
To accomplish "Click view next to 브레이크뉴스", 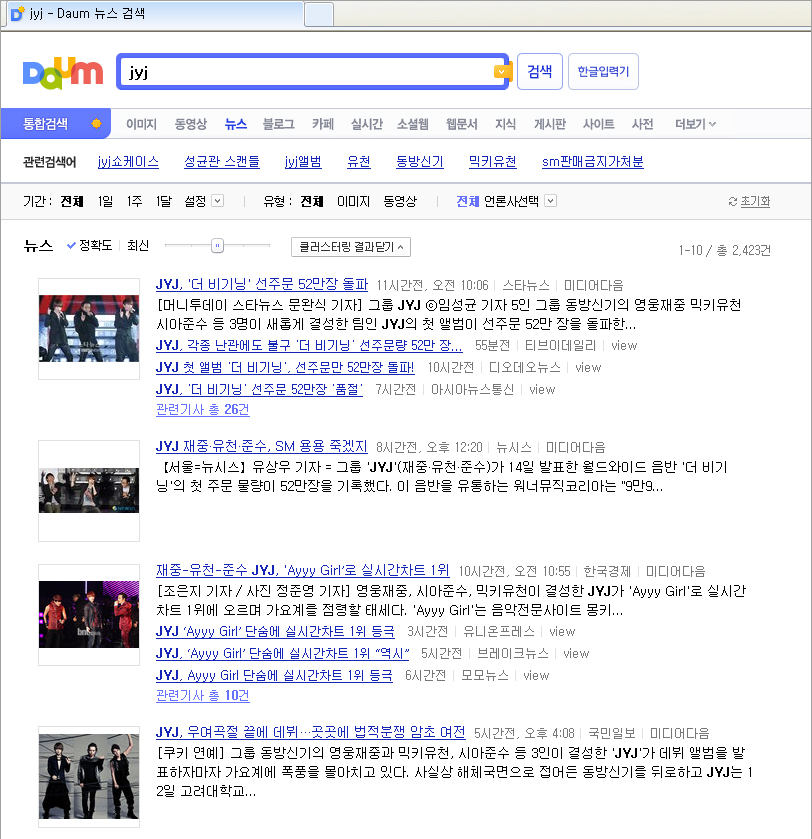I will [x=576, y=654].
